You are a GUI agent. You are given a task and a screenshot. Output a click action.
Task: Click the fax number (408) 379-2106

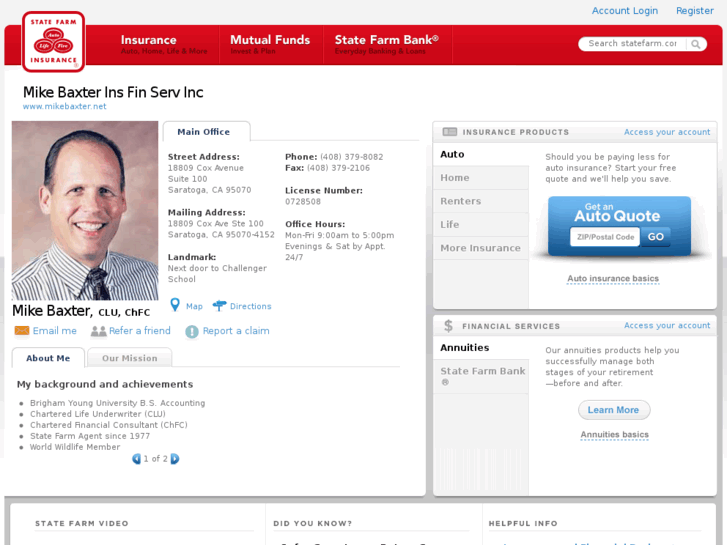click(338, 168)
